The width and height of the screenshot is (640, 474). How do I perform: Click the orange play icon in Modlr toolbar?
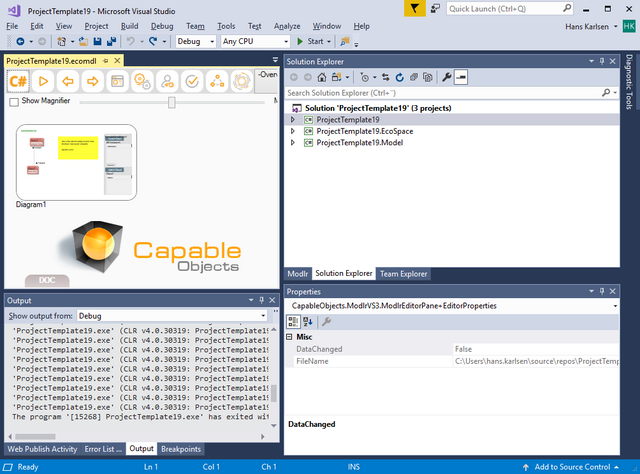pyautogui.click(x=43, y=81)
